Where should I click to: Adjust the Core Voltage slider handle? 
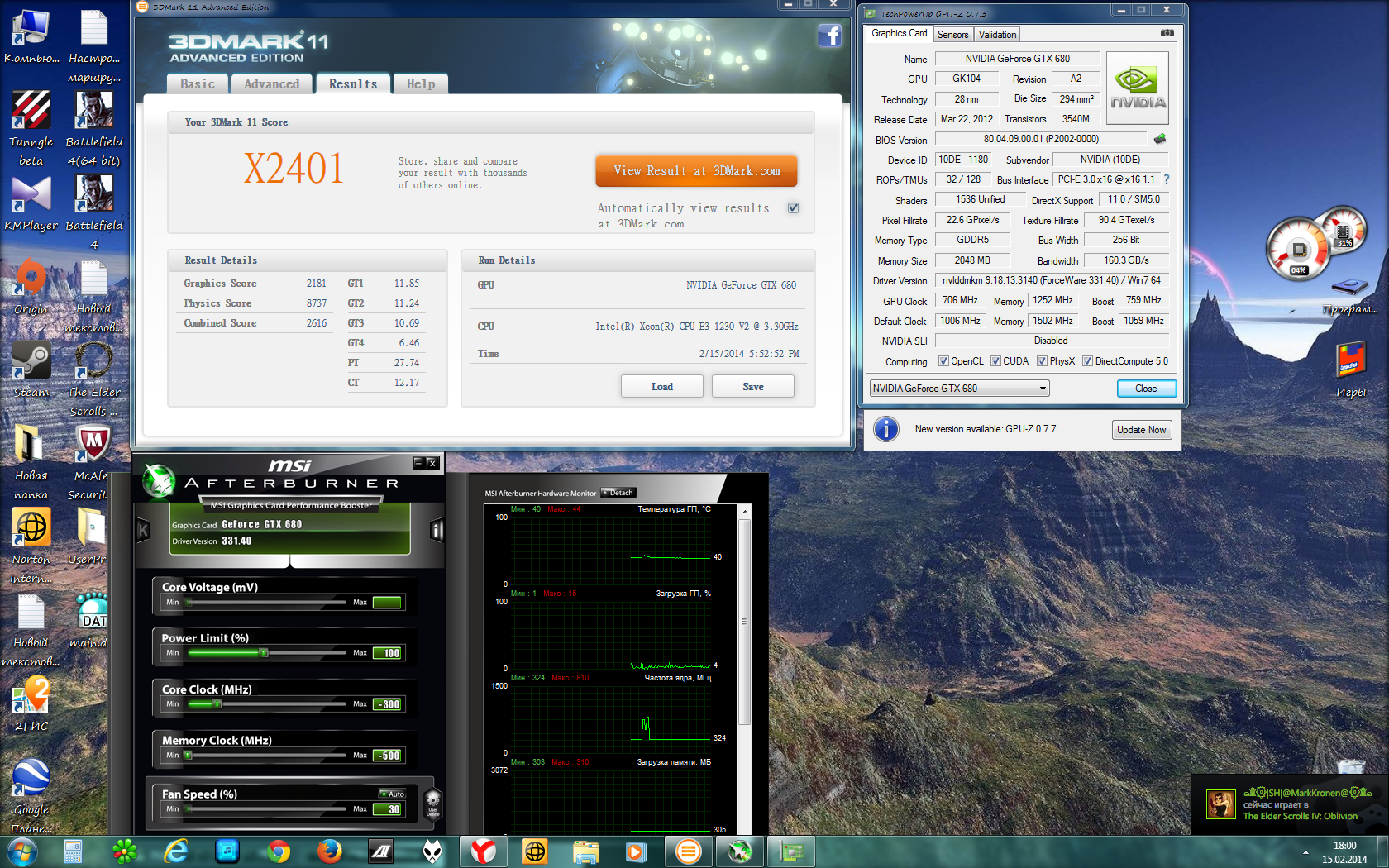coord(189,602)
